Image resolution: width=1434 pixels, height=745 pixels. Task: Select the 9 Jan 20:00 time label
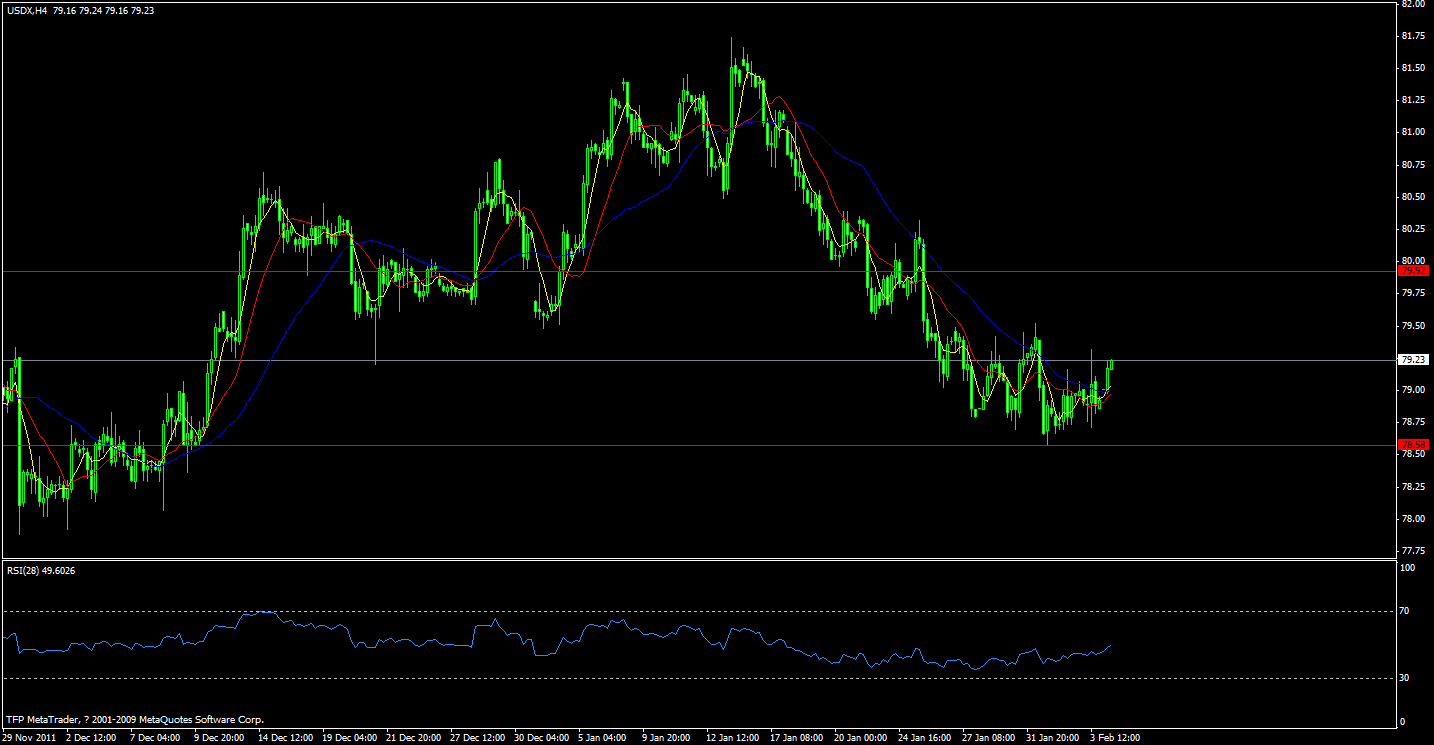point(667,737)
